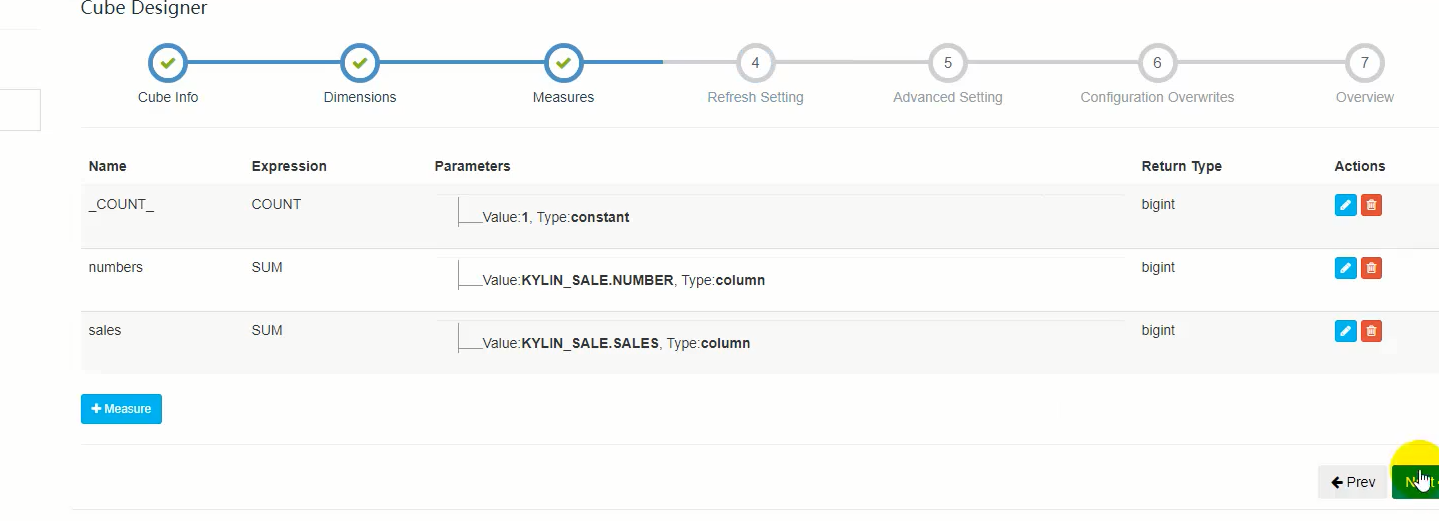Jump to step 6 Configuration Overwrites

click(1157, 63)
